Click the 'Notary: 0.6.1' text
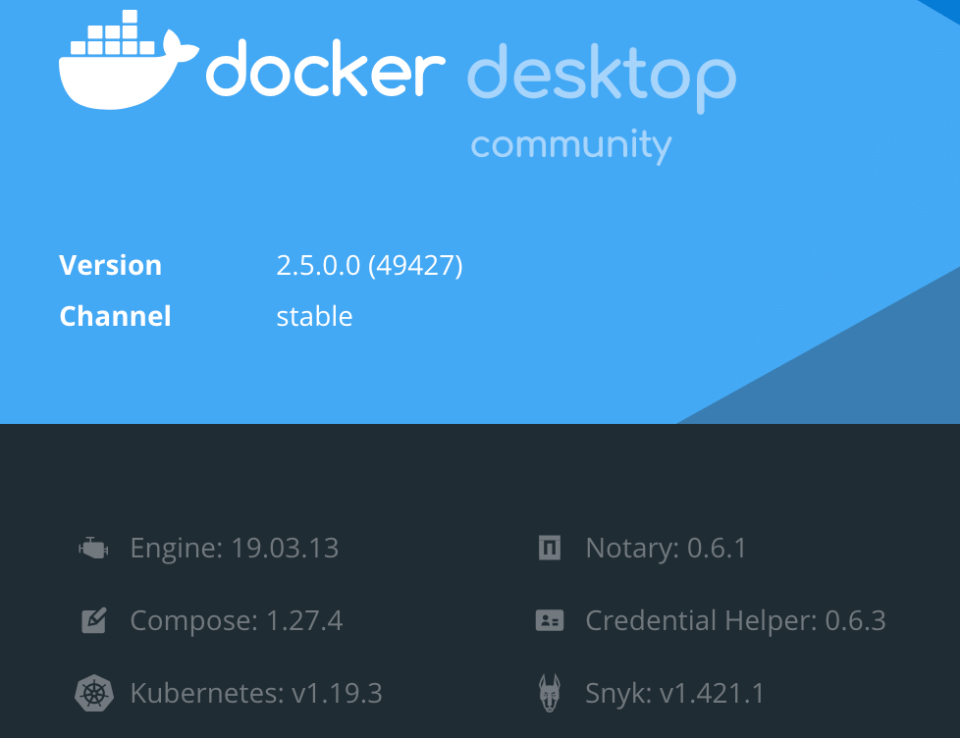Viewport: 960px width, 738px height. tap(666, 548)
